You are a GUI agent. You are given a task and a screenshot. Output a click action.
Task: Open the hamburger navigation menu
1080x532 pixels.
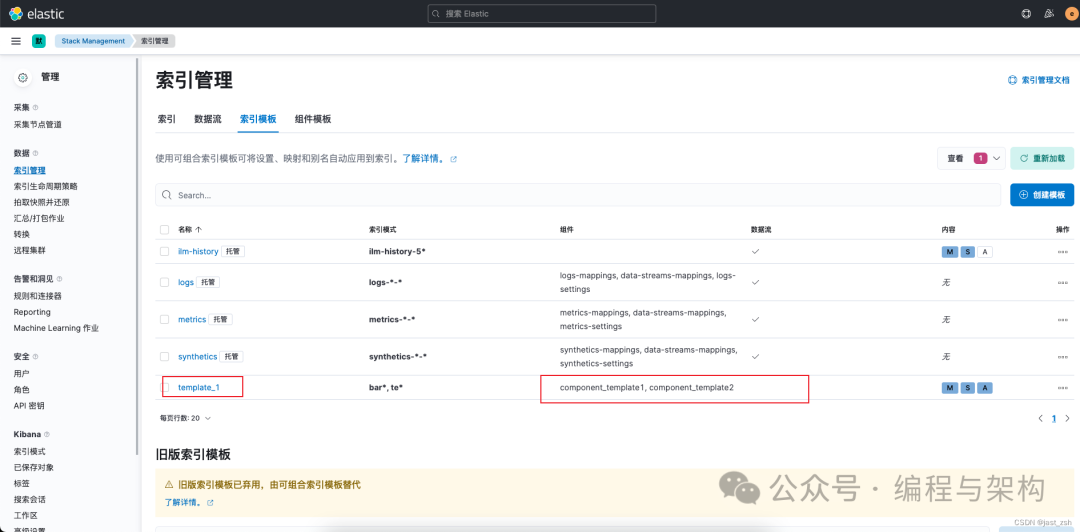[x=16, y=41]
